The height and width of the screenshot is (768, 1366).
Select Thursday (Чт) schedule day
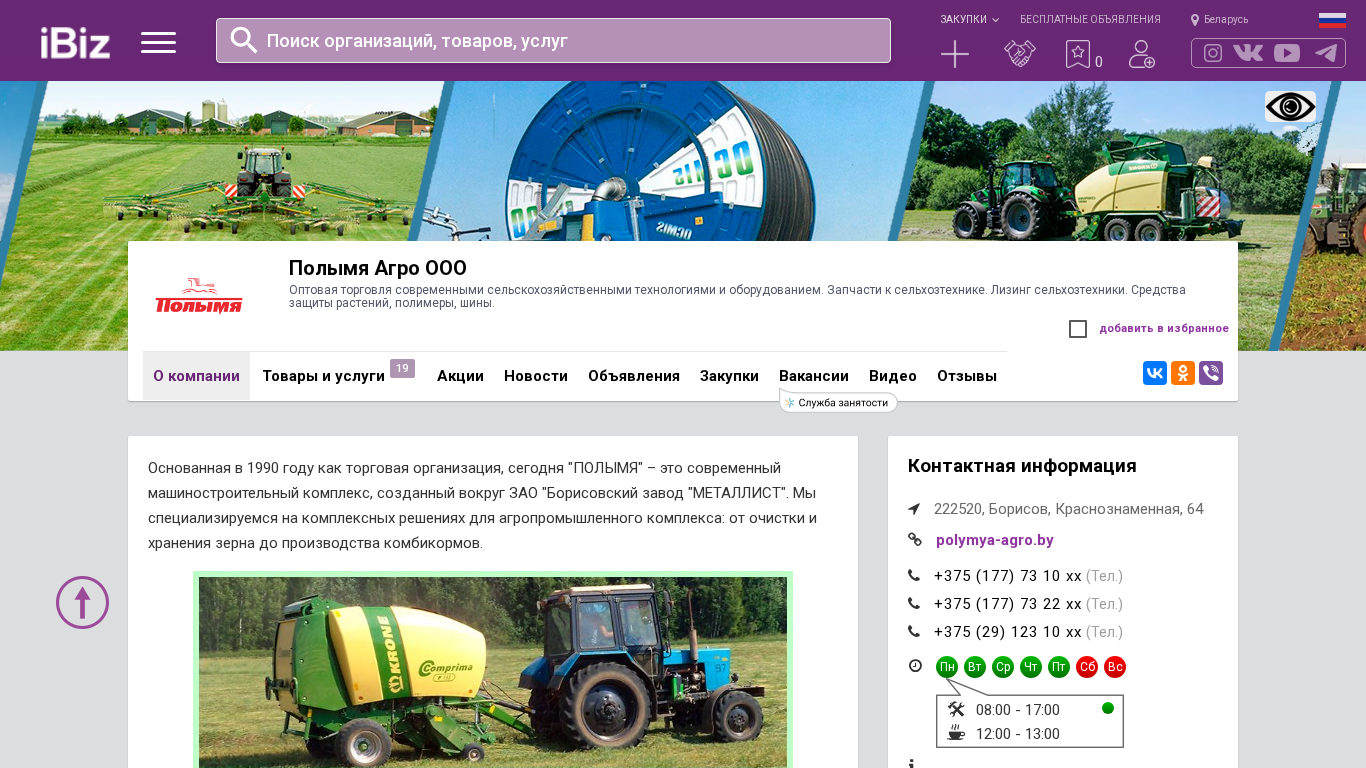(1031, 667)
